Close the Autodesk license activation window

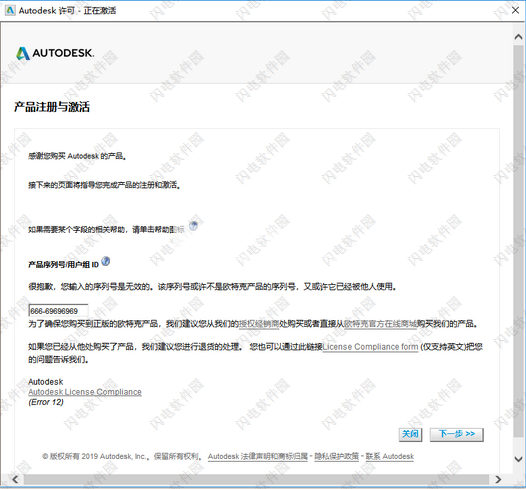[516, 10]
